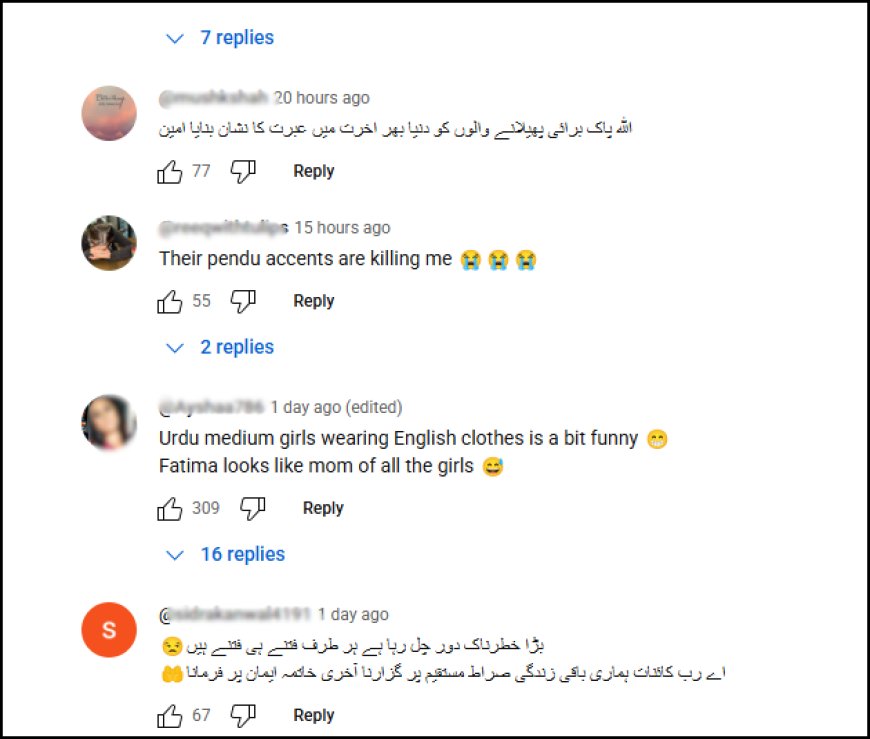
Task: Like the comment with 309 likes
Action: tap(169, 508)
